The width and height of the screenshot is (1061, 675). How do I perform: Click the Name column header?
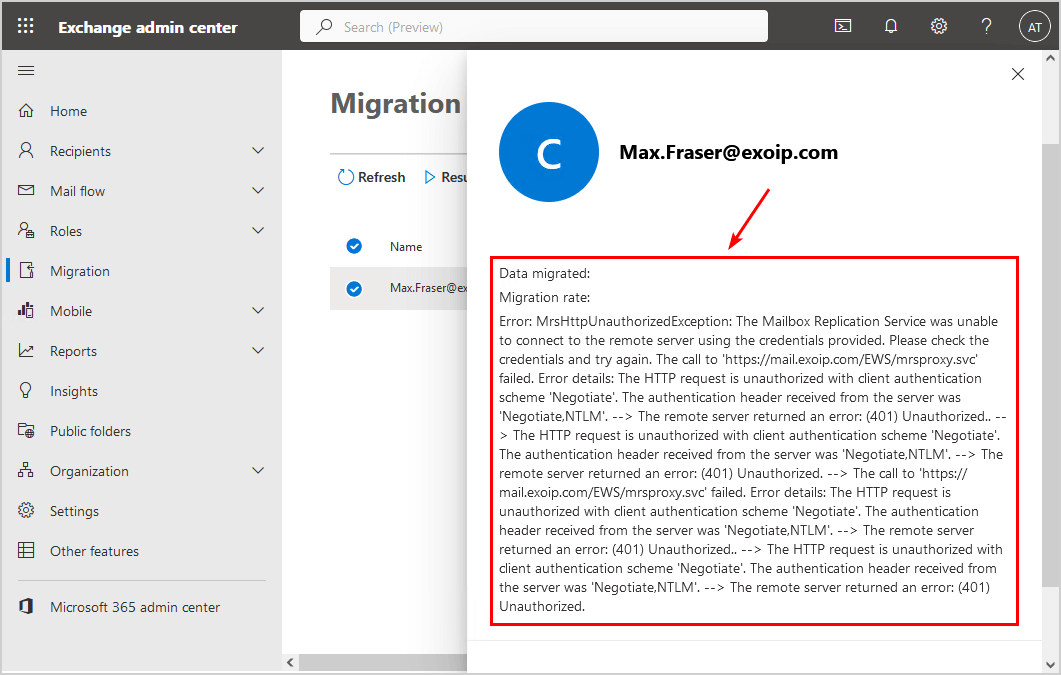point(406,247)
